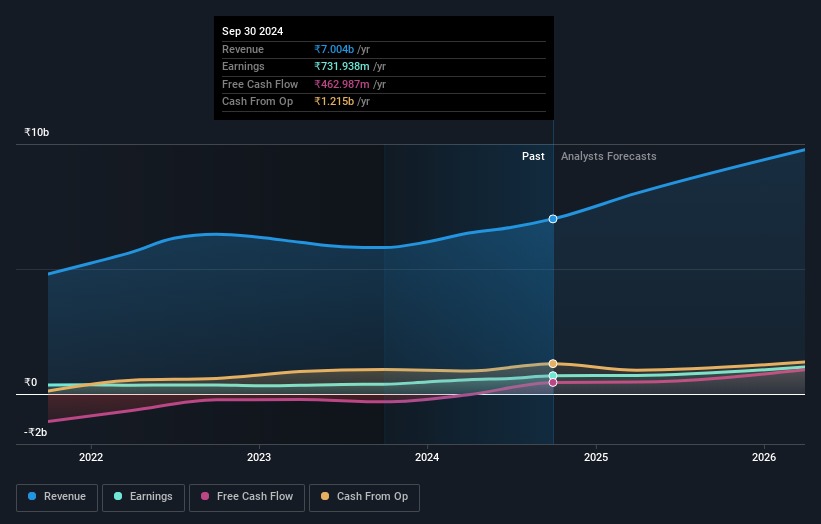
Task: Click the ₹462.987m free cash flow value
Action: 342,84
